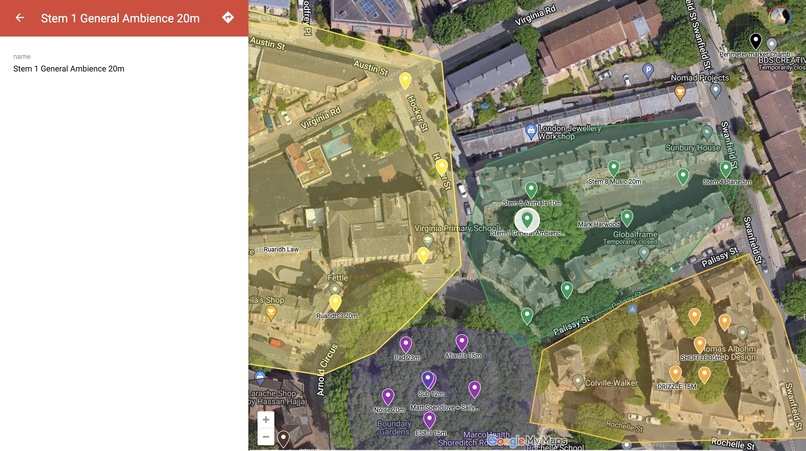Click the blue parking P pin
Screen dimensions: 806x451
click(x=648, y=70)
